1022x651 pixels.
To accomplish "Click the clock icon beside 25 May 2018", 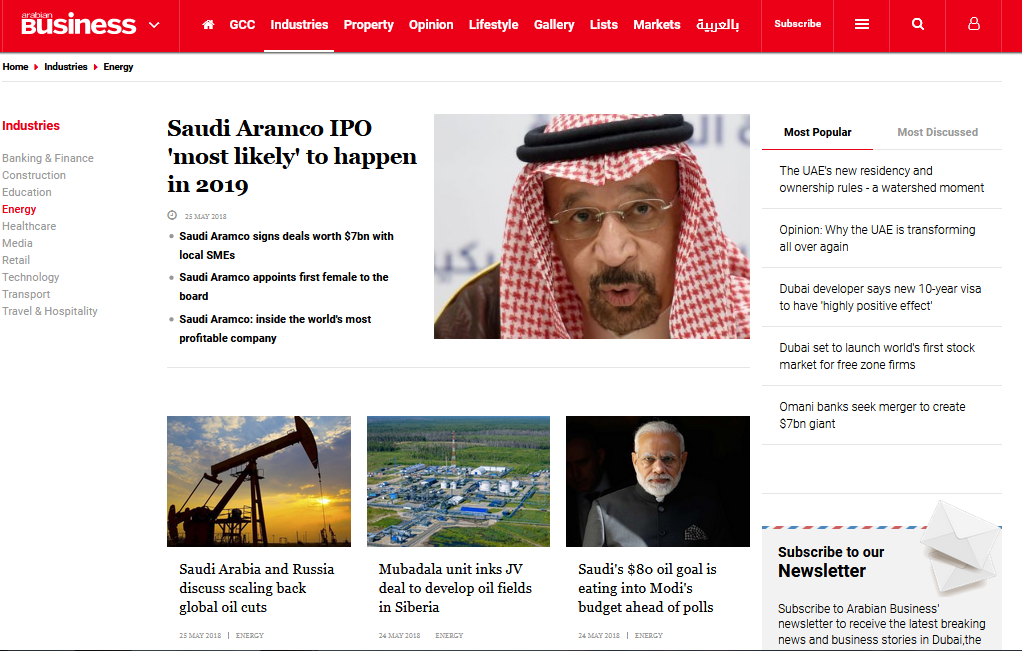I will click(x=172, y=215).
